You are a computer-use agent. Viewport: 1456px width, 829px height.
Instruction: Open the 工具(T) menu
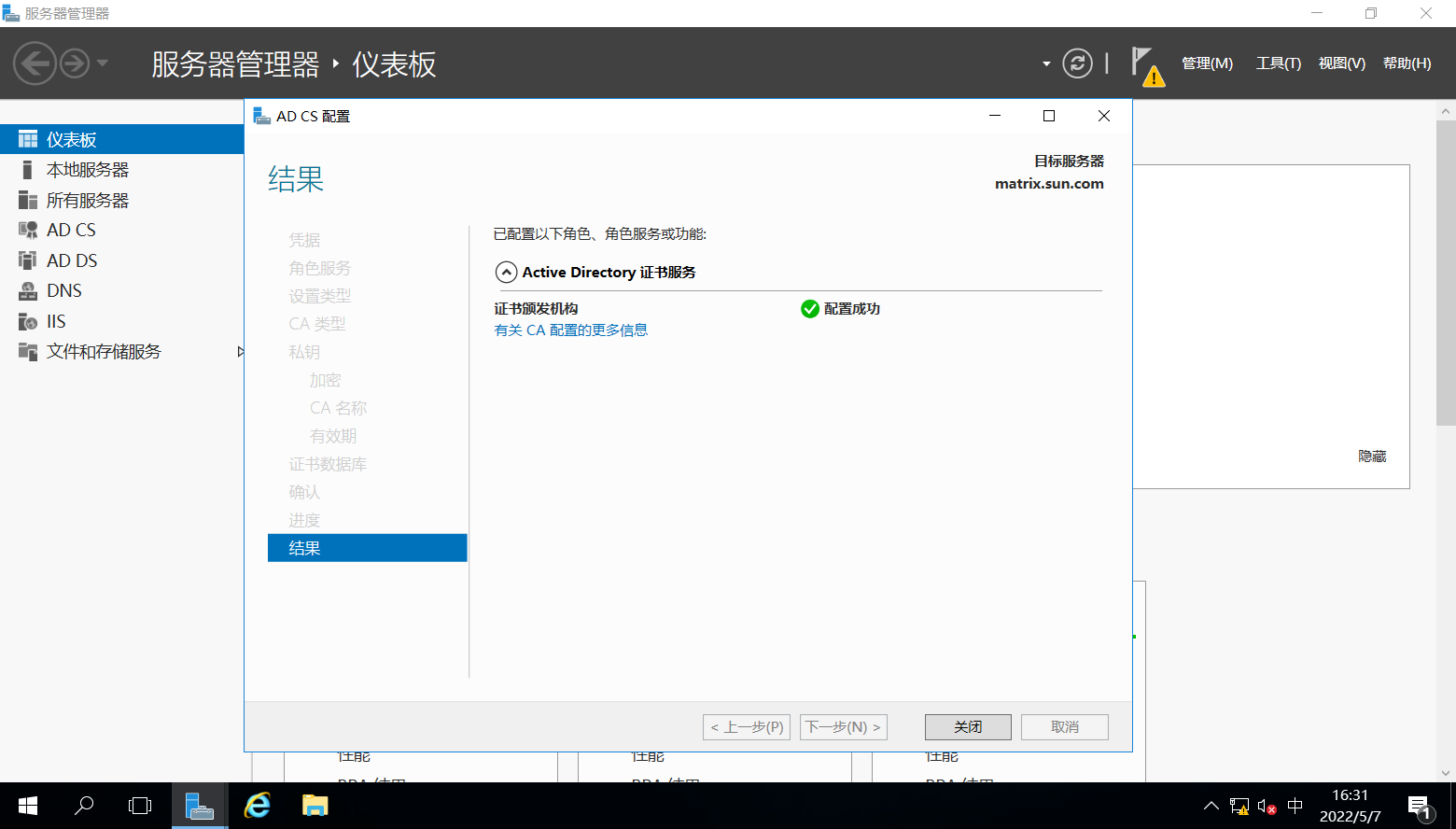(1278, 63)
